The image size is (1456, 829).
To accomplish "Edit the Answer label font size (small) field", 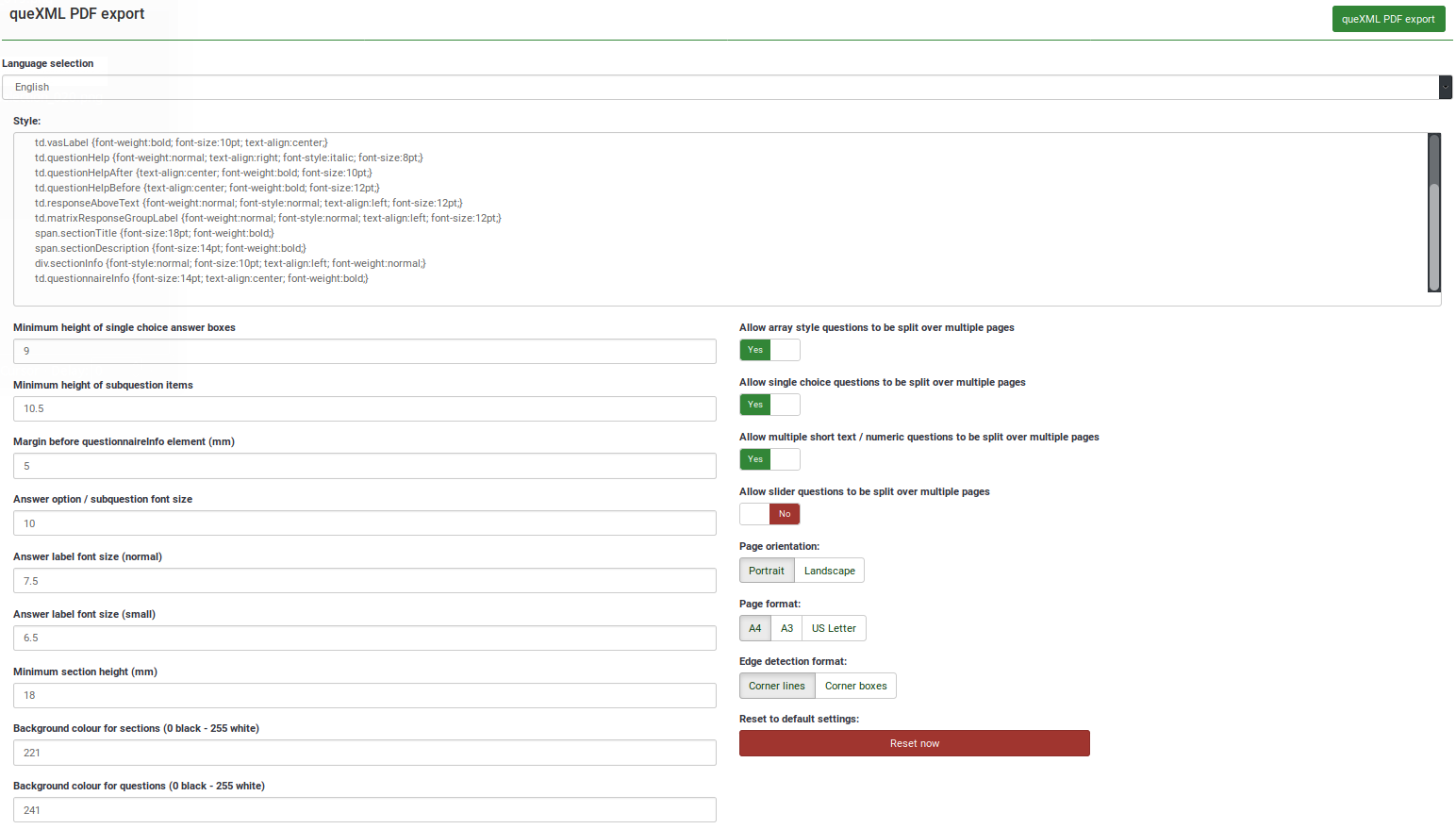I will point(364,638).
